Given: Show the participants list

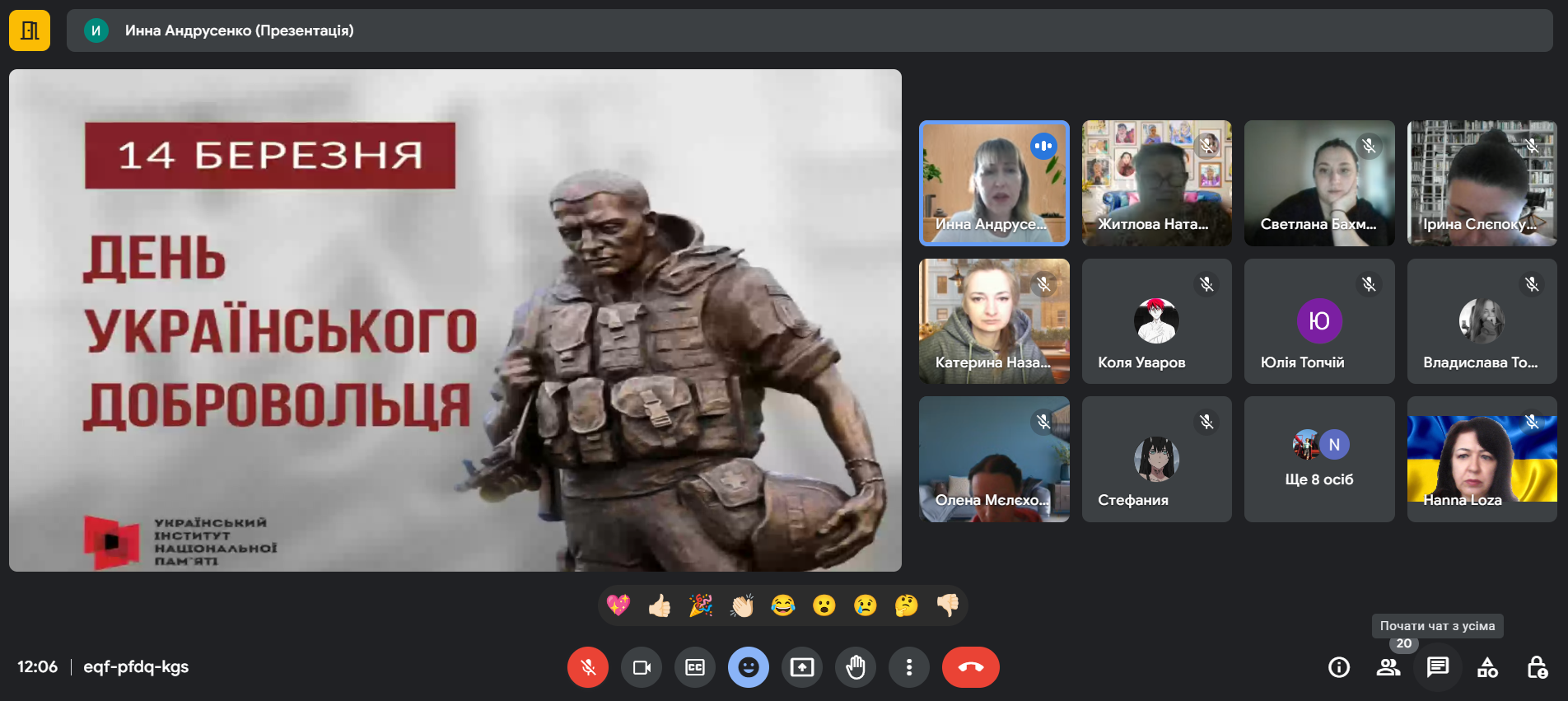Looking at the screenshot, I should tap(1388, 667).
